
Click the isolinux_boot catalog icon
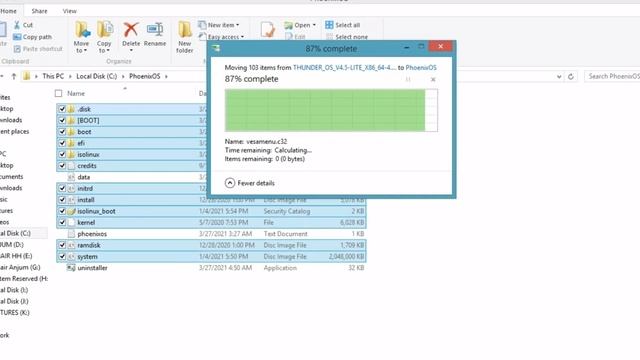tap(71, 211)
